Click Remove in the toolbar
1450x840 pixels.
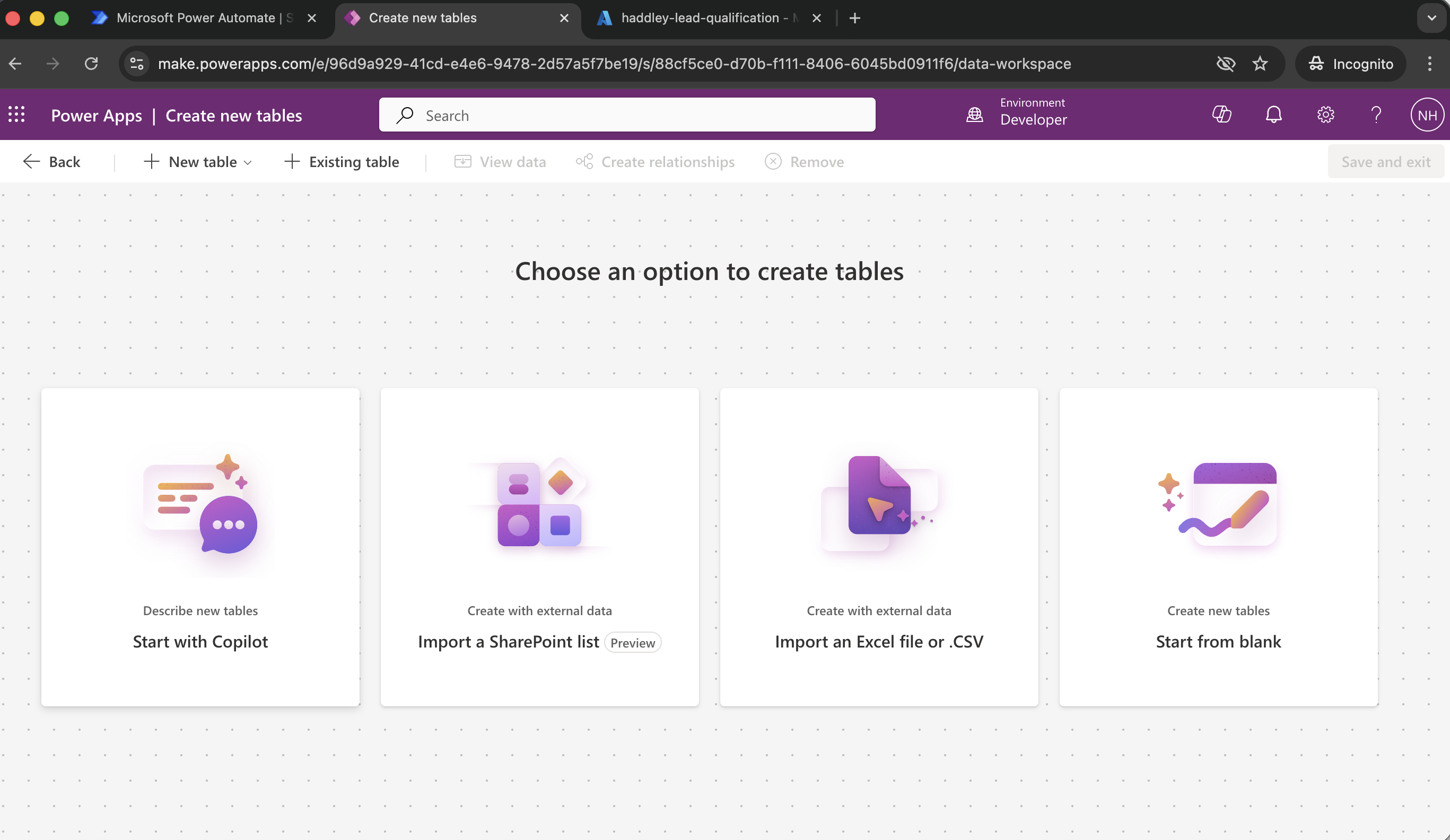[805, 162]
